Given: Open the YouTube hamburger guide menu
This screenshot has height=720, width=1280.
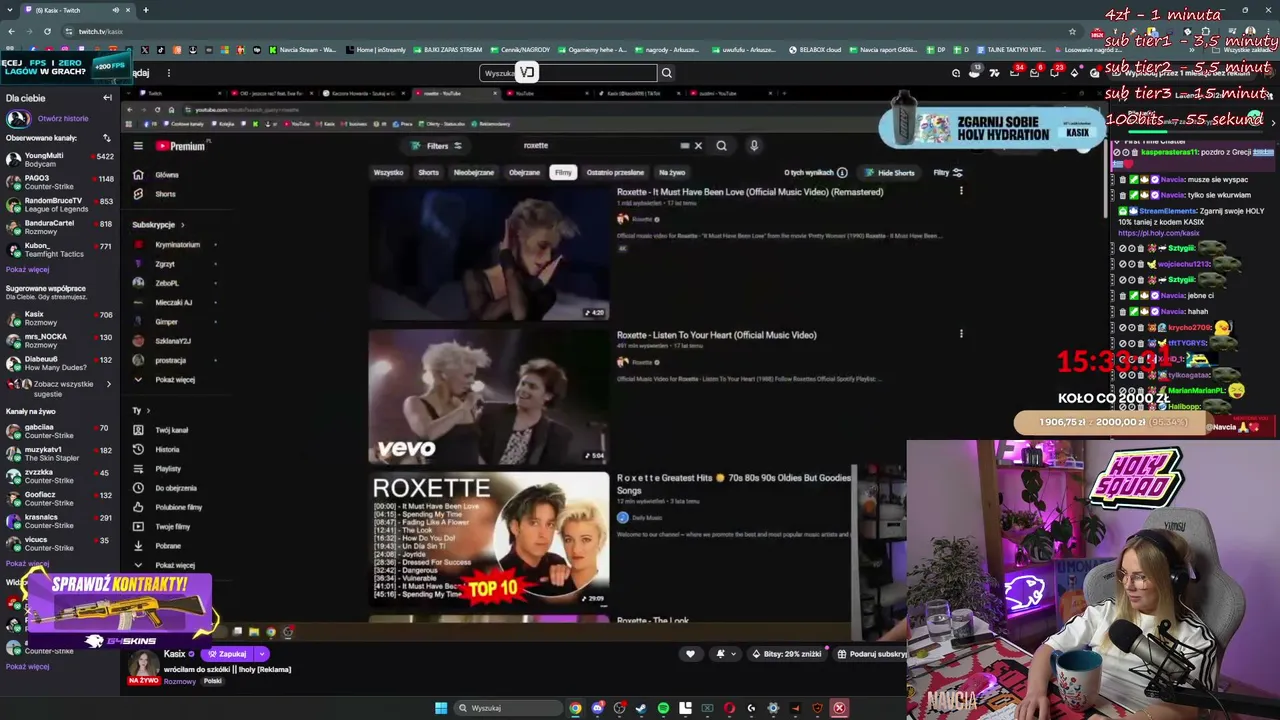Looking at the screenshot, I should click(x=138, y=146).
